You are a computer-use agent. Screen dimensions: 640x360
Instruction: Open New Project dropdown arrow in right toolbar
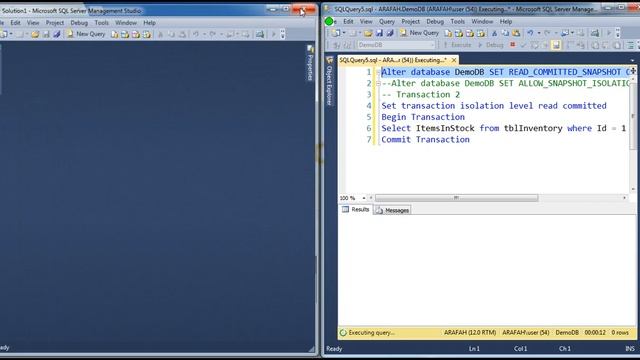(344, 33)
